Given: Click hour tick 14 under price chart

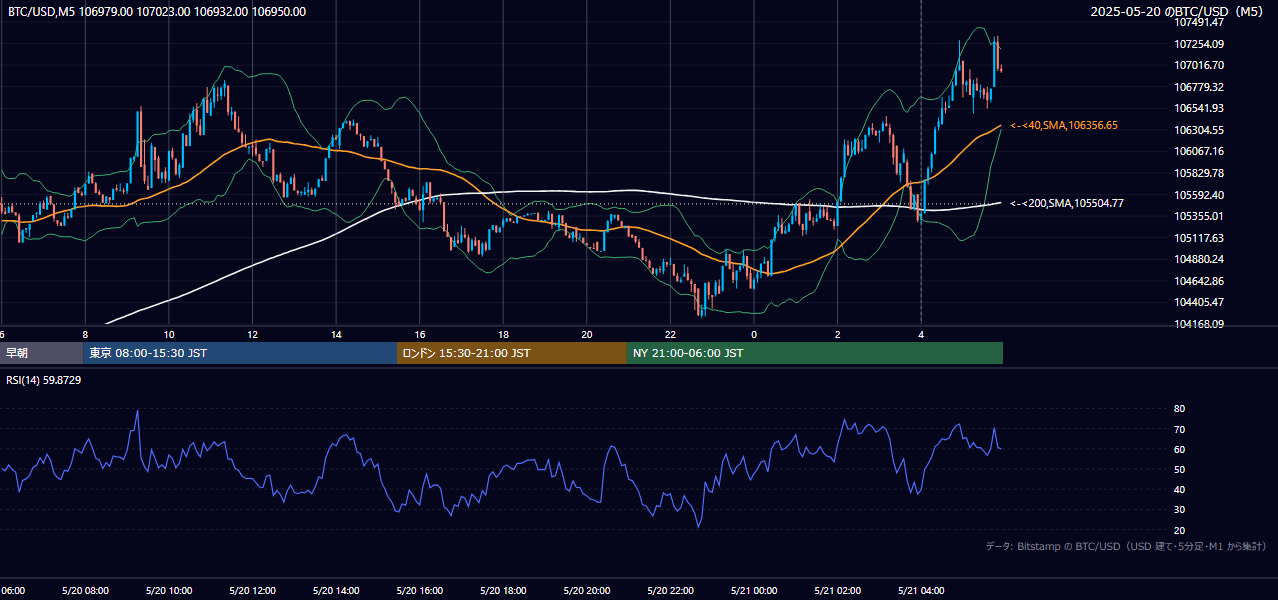Looking at the screenshot, I should (x=337, y=334).
